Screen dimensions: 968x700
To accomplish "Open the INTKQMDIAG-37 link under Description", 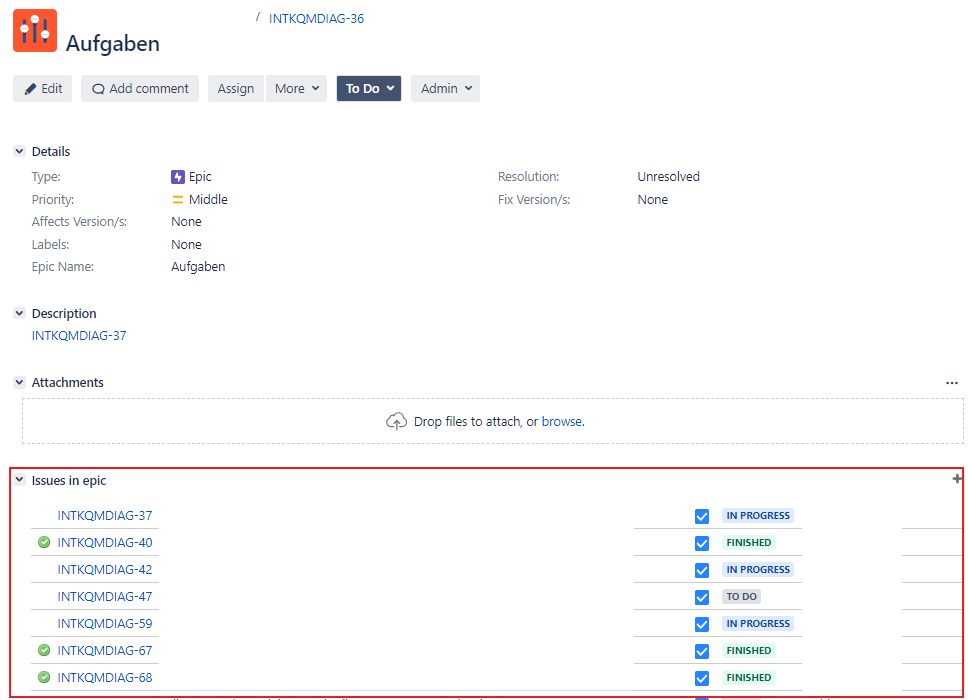I will 79,336.
